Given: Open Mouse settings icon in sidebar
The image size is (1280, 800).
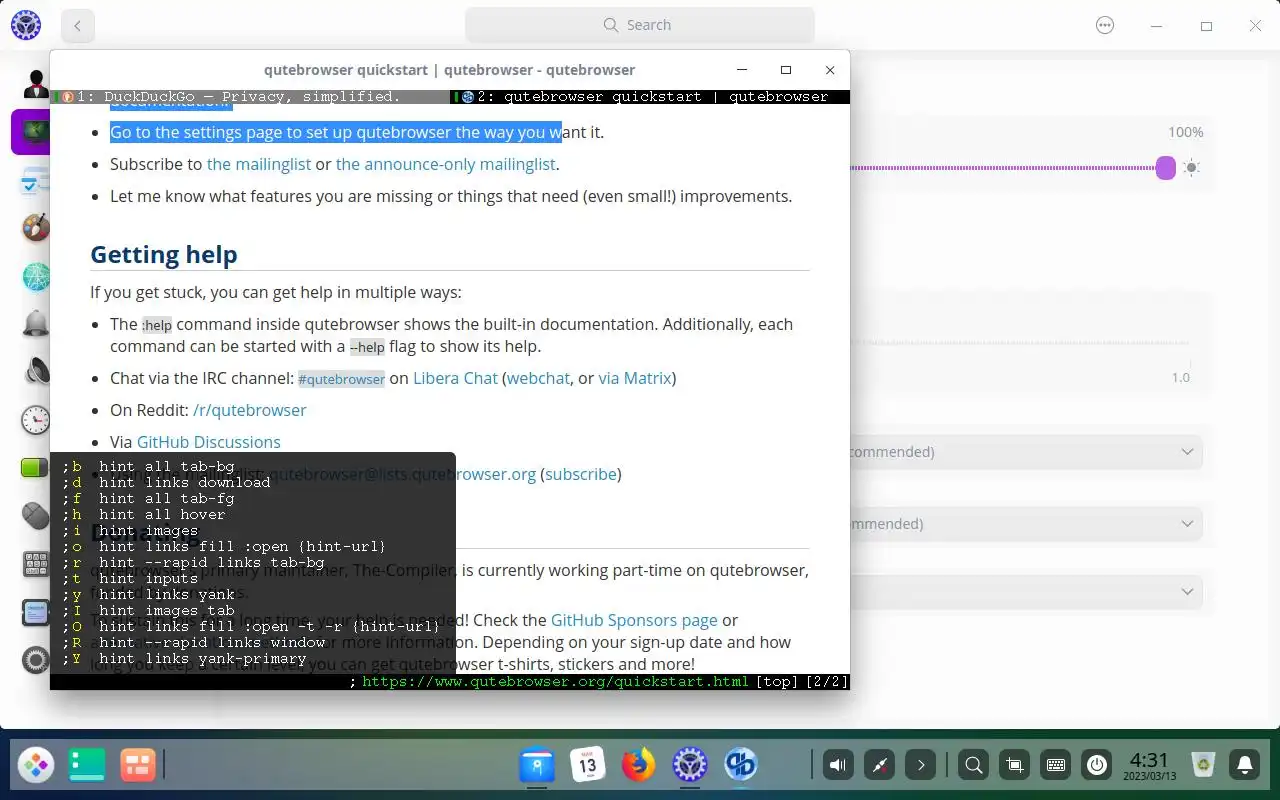Looking at the screenshot, I should coord(36,516).
